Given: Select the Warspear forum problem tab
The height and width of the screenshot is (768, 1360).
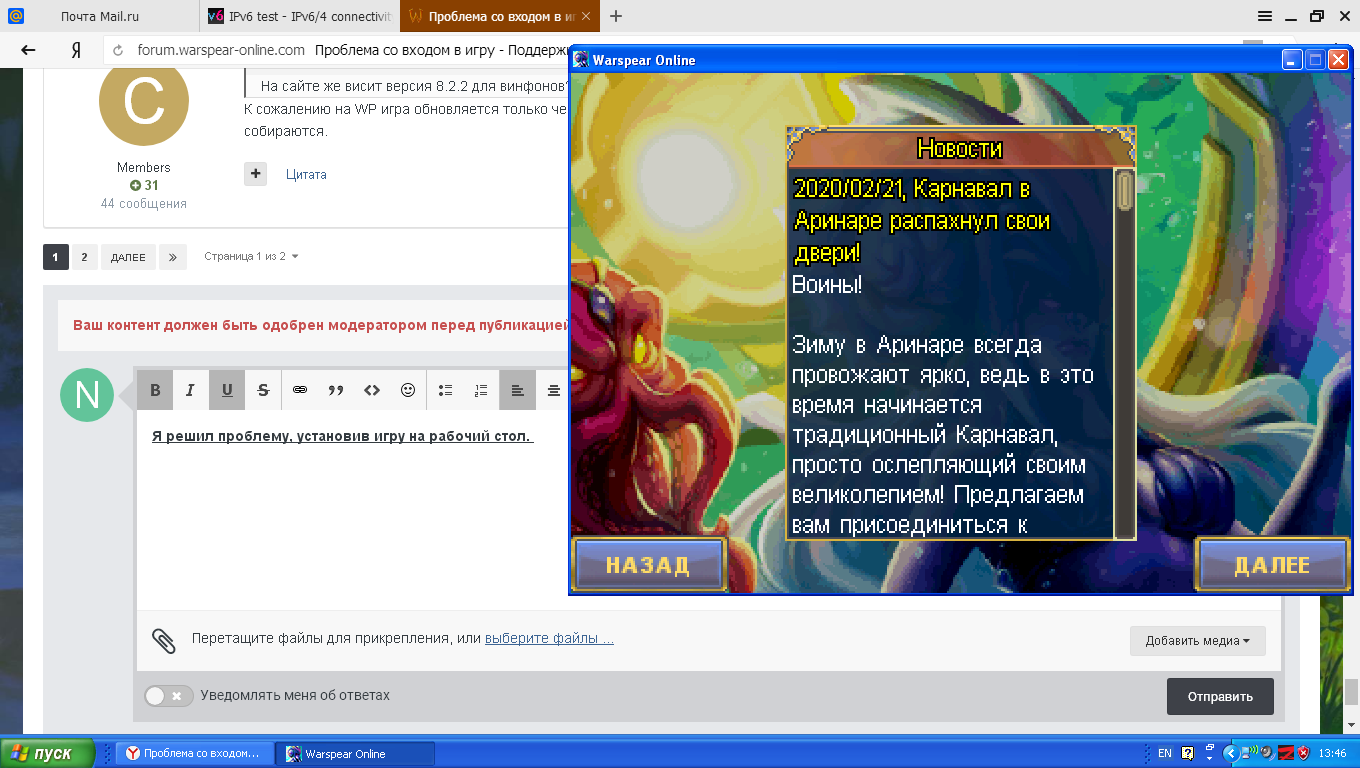Looking at the screenshot, I should click(500, 16).
